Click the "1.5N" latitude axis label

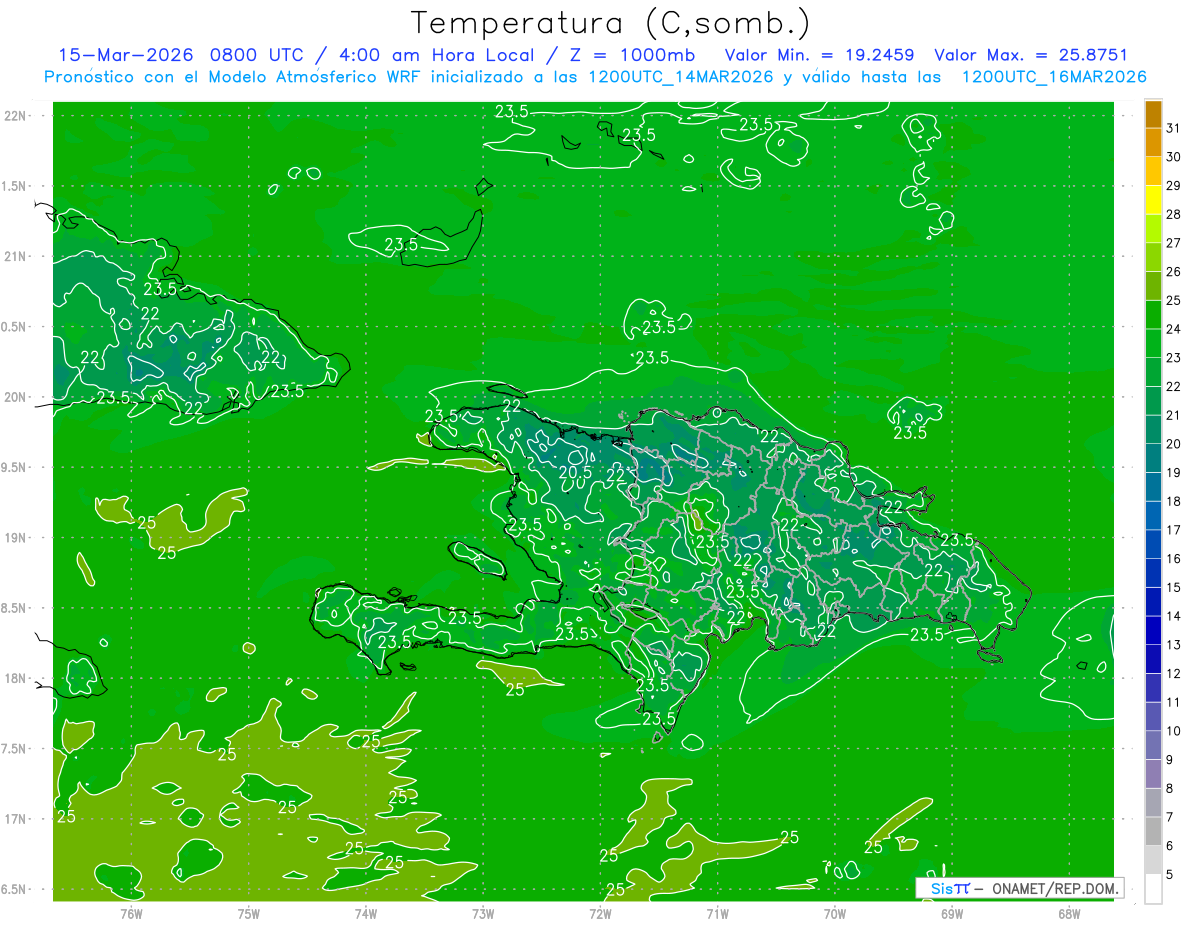[16, 186]
